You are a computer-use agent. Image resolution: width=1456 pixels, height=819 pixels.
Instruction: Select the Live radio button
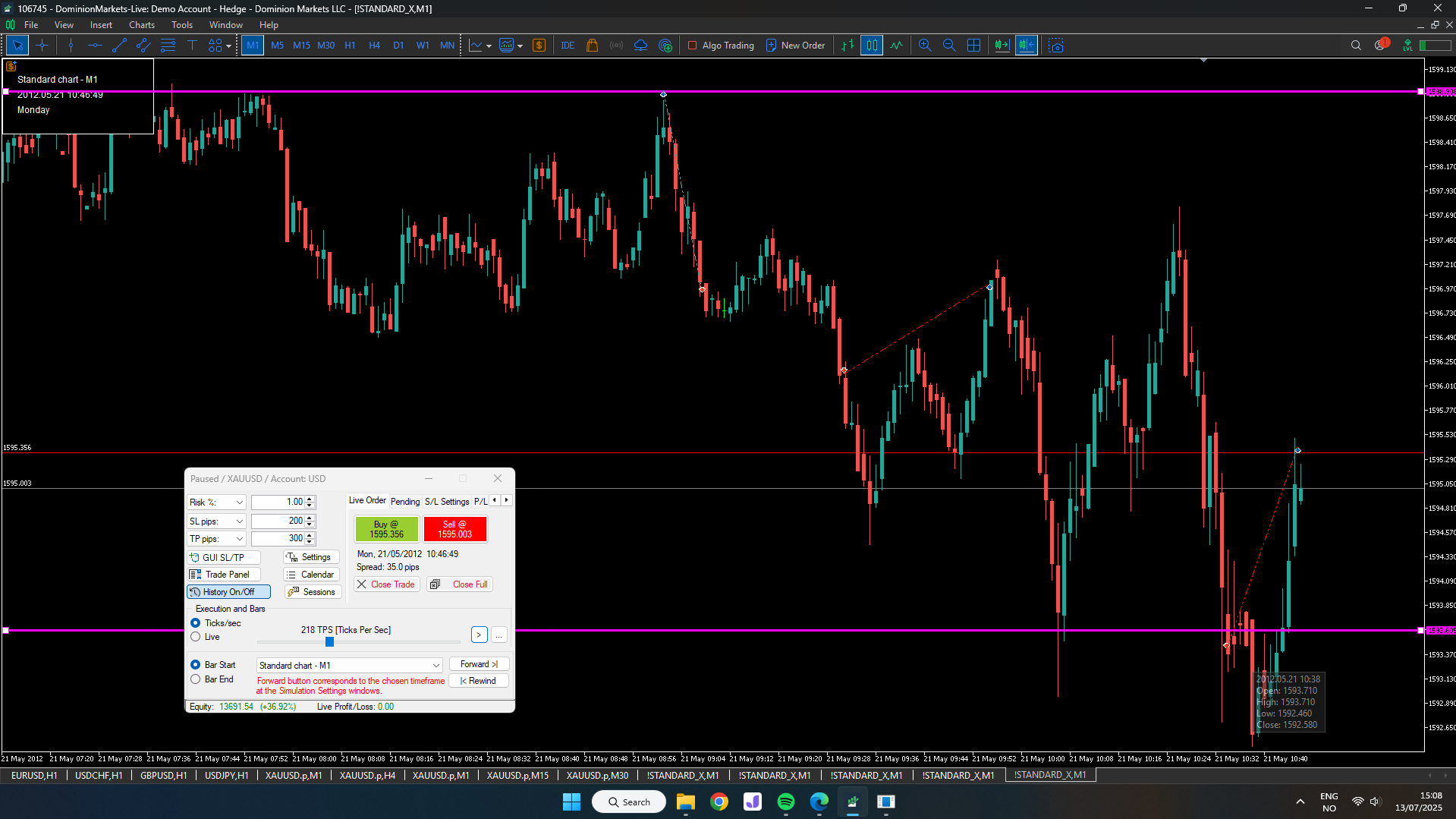pyautogui.click(x=196, y=637)
